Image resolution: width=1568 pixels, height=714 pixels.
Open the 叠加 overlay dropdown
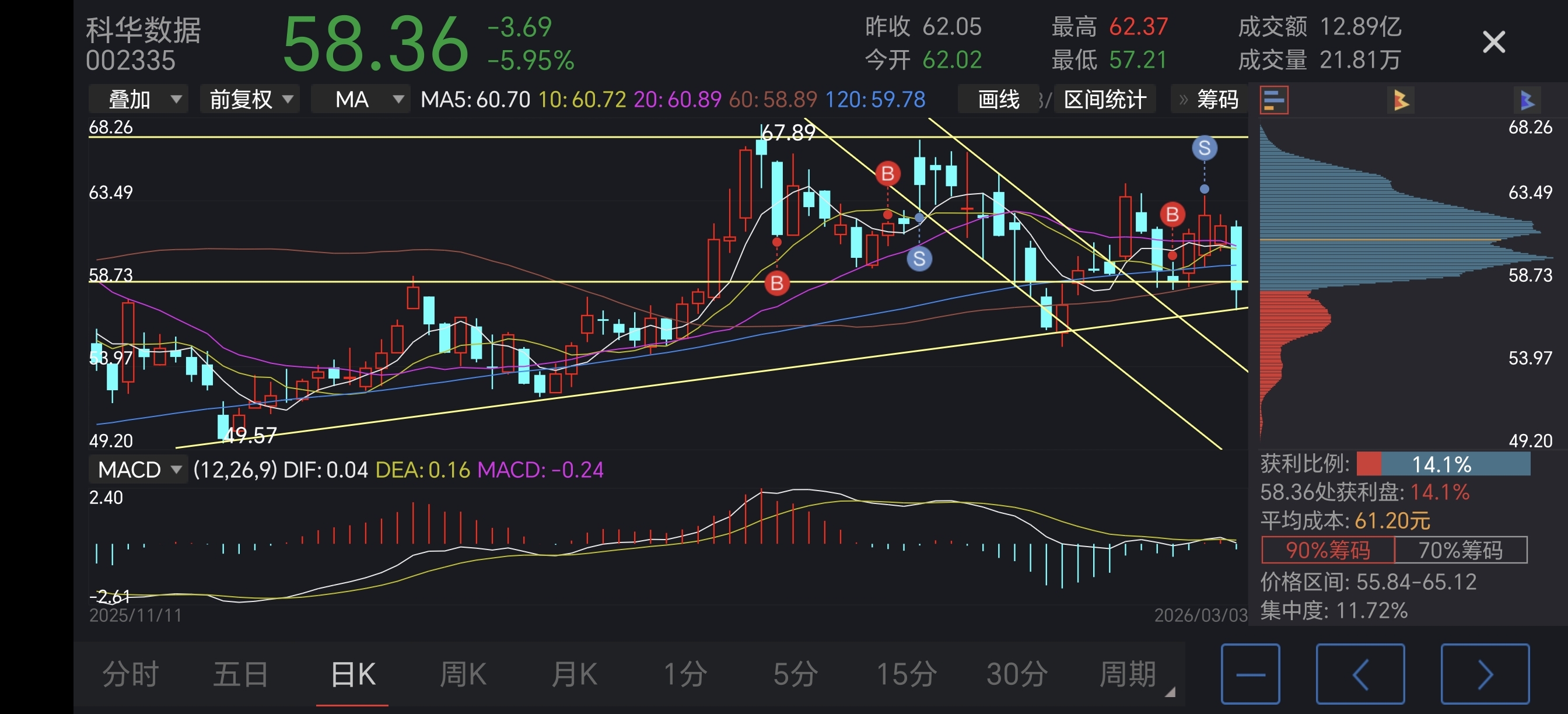click(138, 99)
